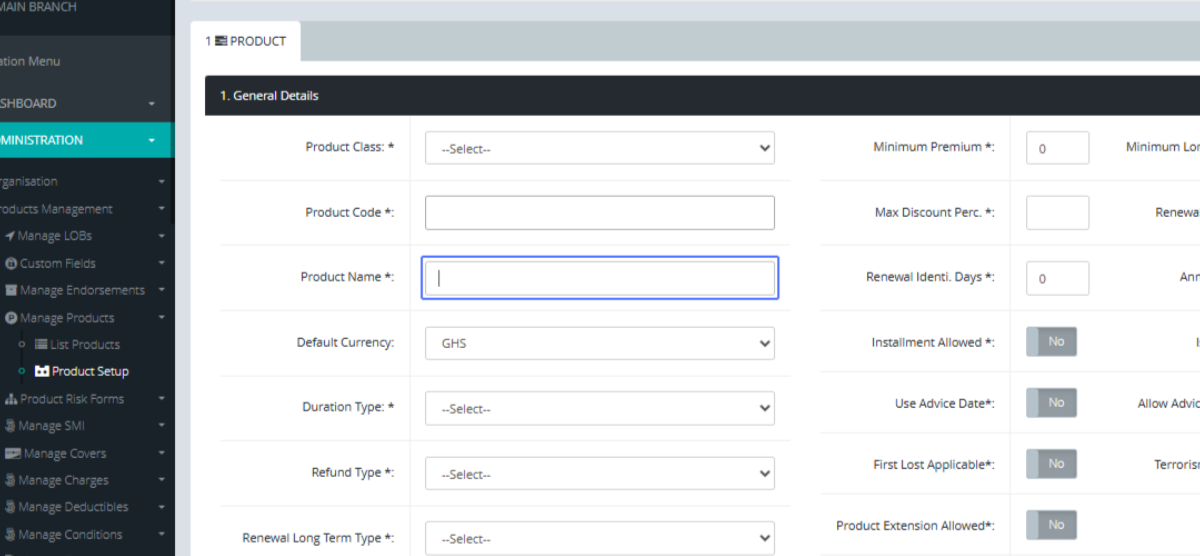Toggle the Installment Allowed switch
Image resolution: width=1200 pixels, height=556 pixels.
coord(1051,342)
